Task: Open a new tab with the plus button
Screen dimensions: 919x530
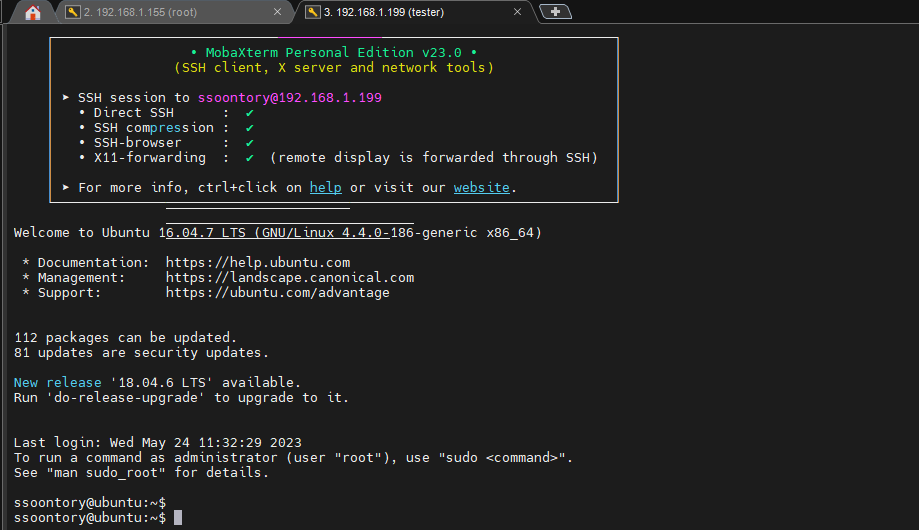Action: pos(555,12)
